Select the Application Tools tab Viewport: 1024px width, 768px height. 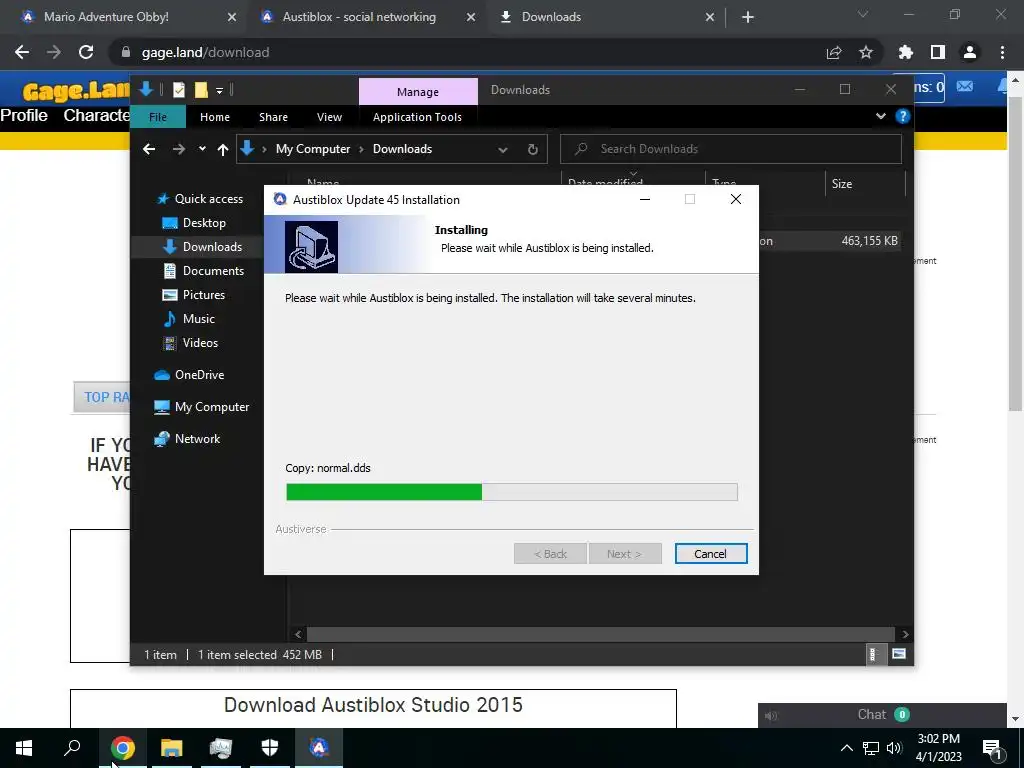coord(417,117)
